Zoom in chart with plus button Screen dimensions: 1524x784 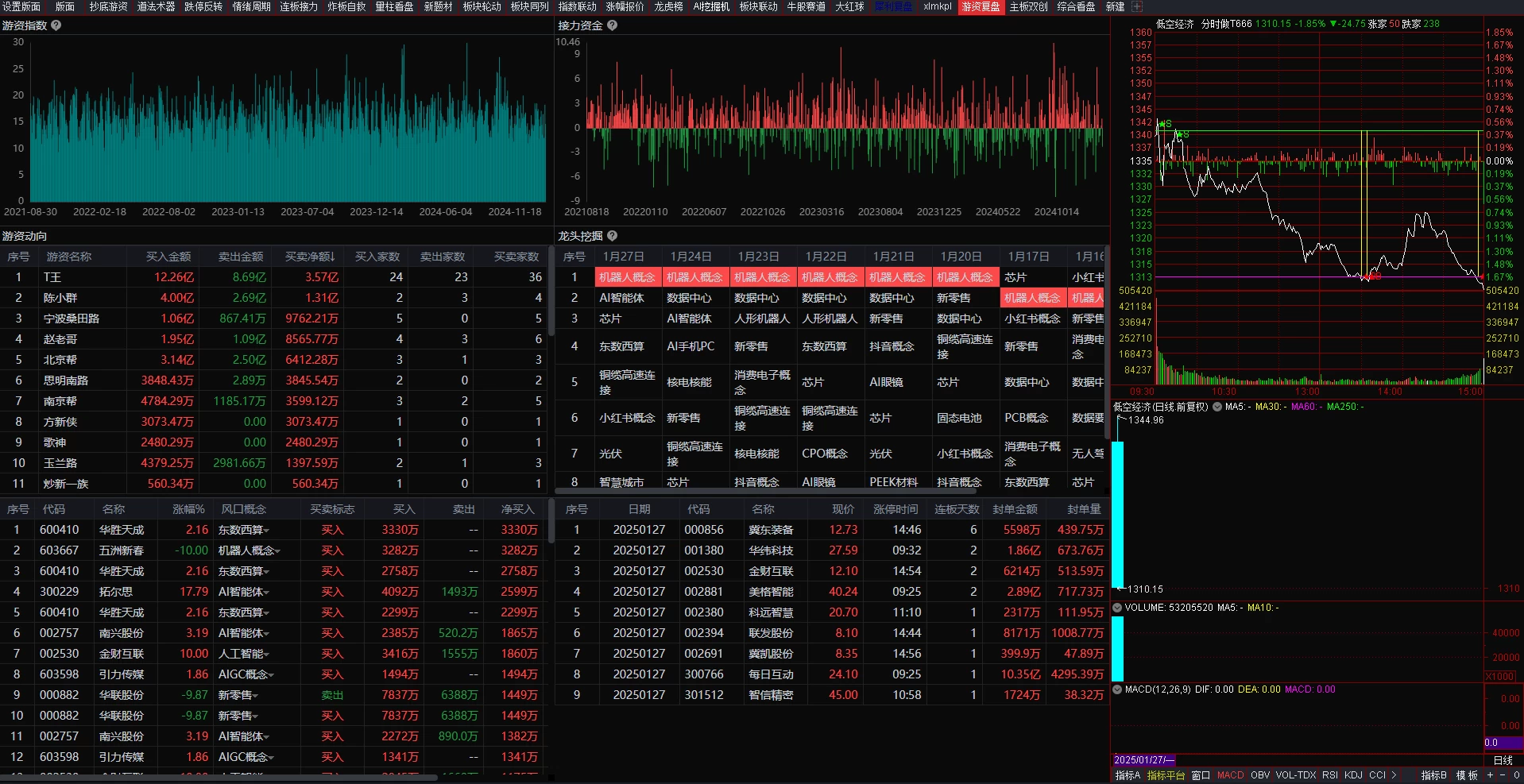tap(1490, 775)
